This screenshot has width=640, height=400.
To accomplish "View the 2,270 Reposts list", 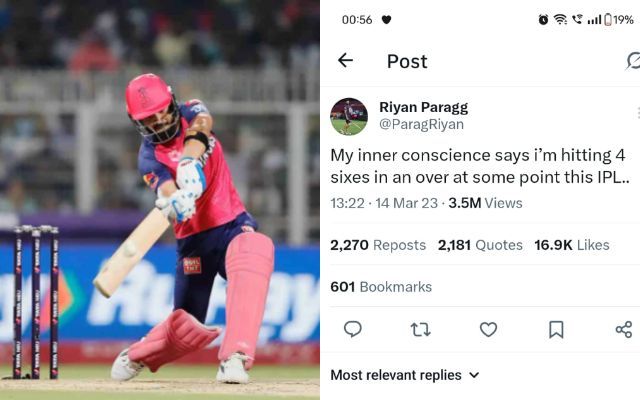I will pyautogui.click(x=378, y=245).
